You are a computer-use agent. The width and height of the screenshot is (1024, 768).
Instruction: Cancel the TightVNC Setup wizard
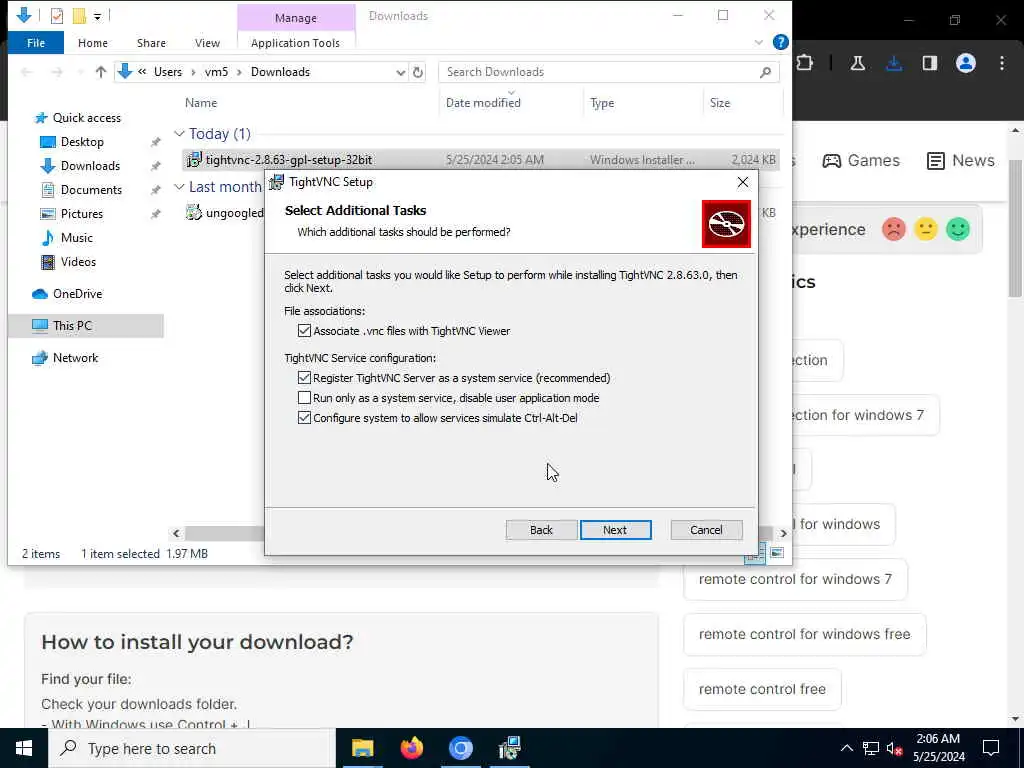click(x=706, y=530)
